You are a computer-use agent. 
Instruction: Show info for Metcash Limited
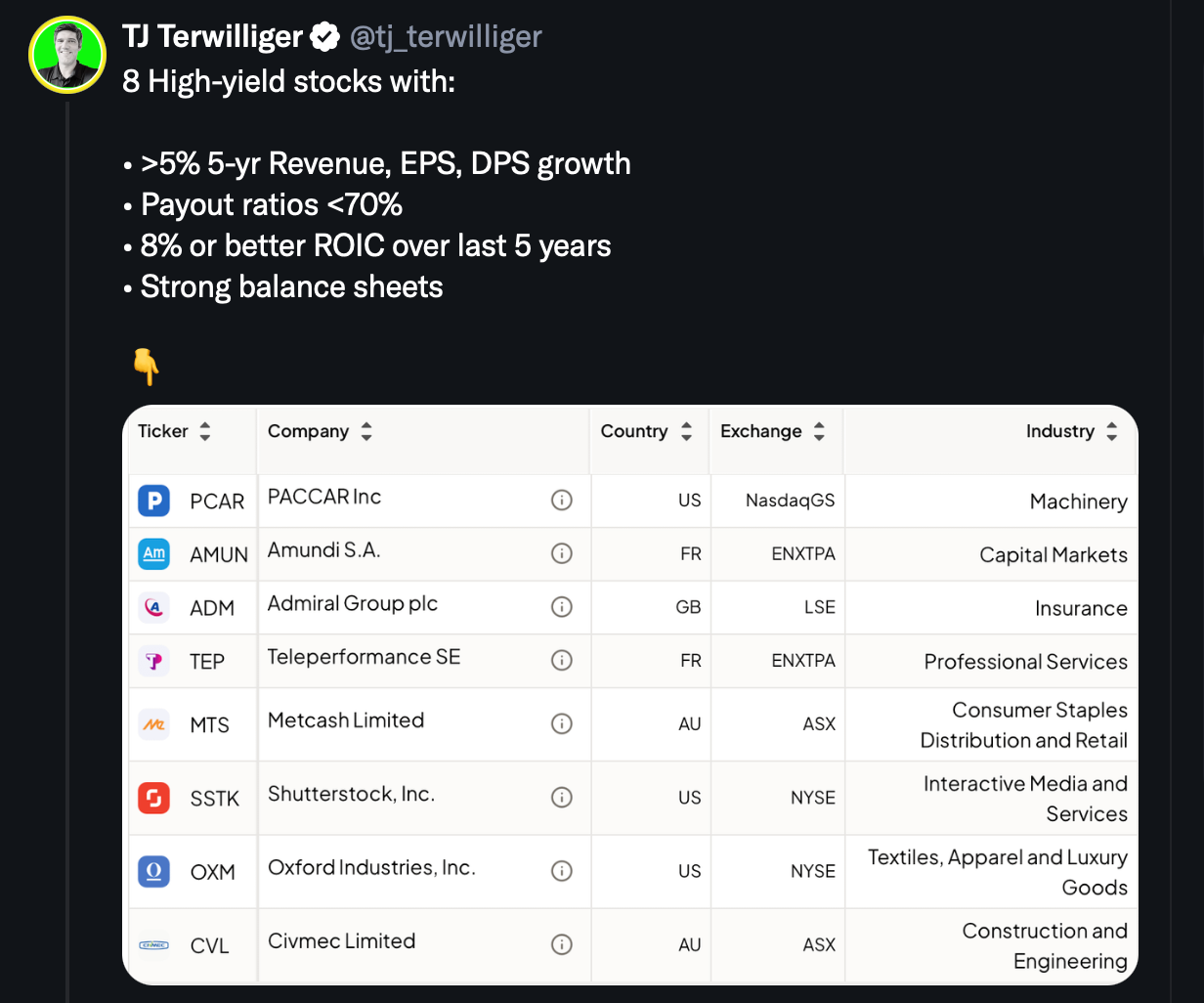[x=562, y=724]
